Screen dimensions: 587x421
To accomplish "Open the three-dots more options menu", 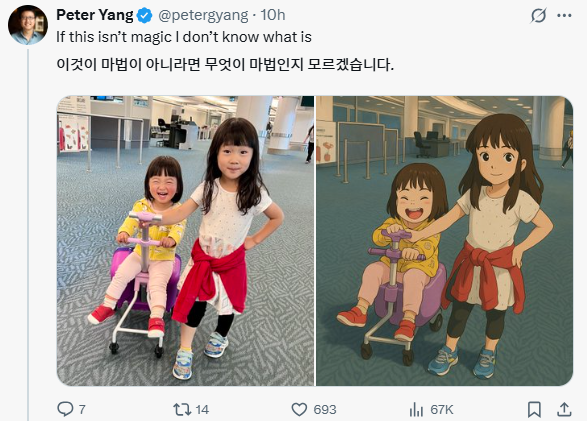I will (x=564, y=15).
